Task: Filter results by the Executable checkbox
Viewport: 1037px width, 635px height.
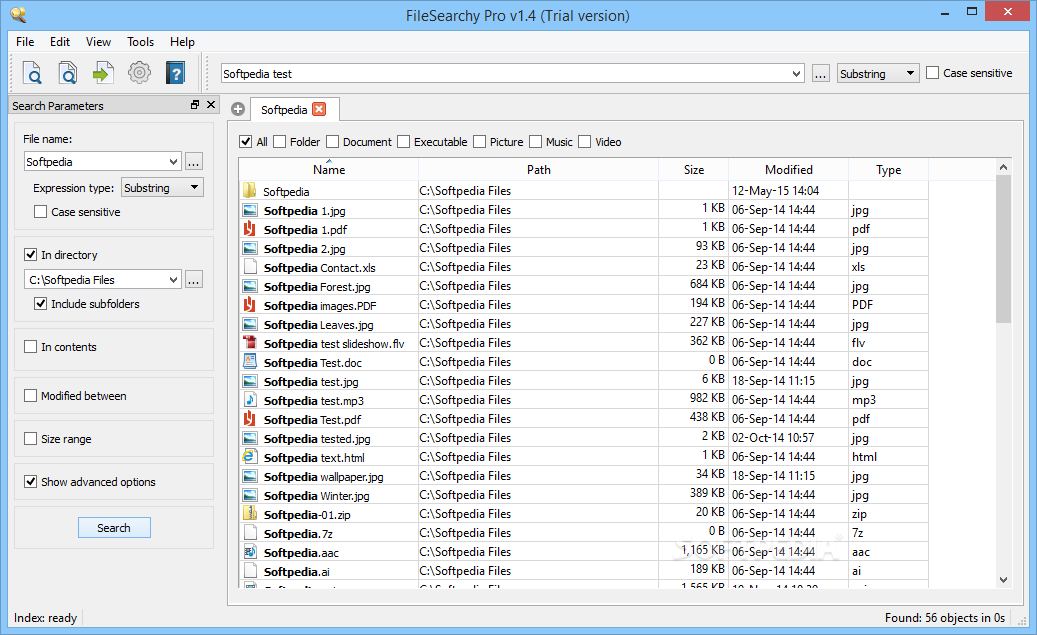Action: [403, 142]
